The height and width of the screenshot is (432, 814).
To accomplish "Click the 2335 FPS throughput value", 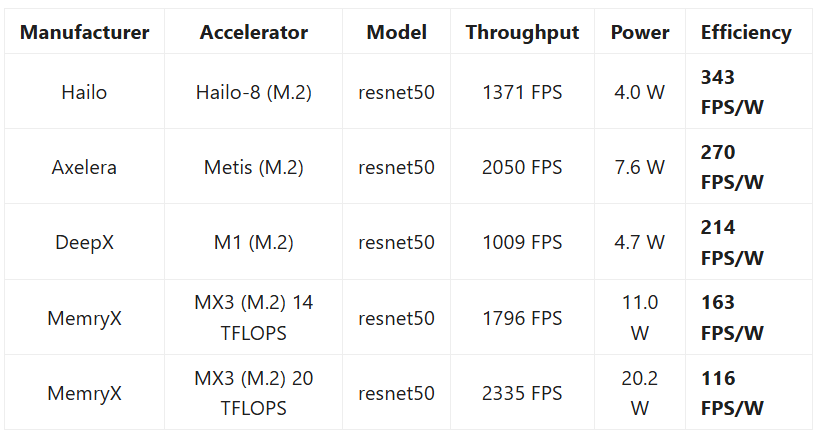I will pyautogui.click(x=522, y=393).
